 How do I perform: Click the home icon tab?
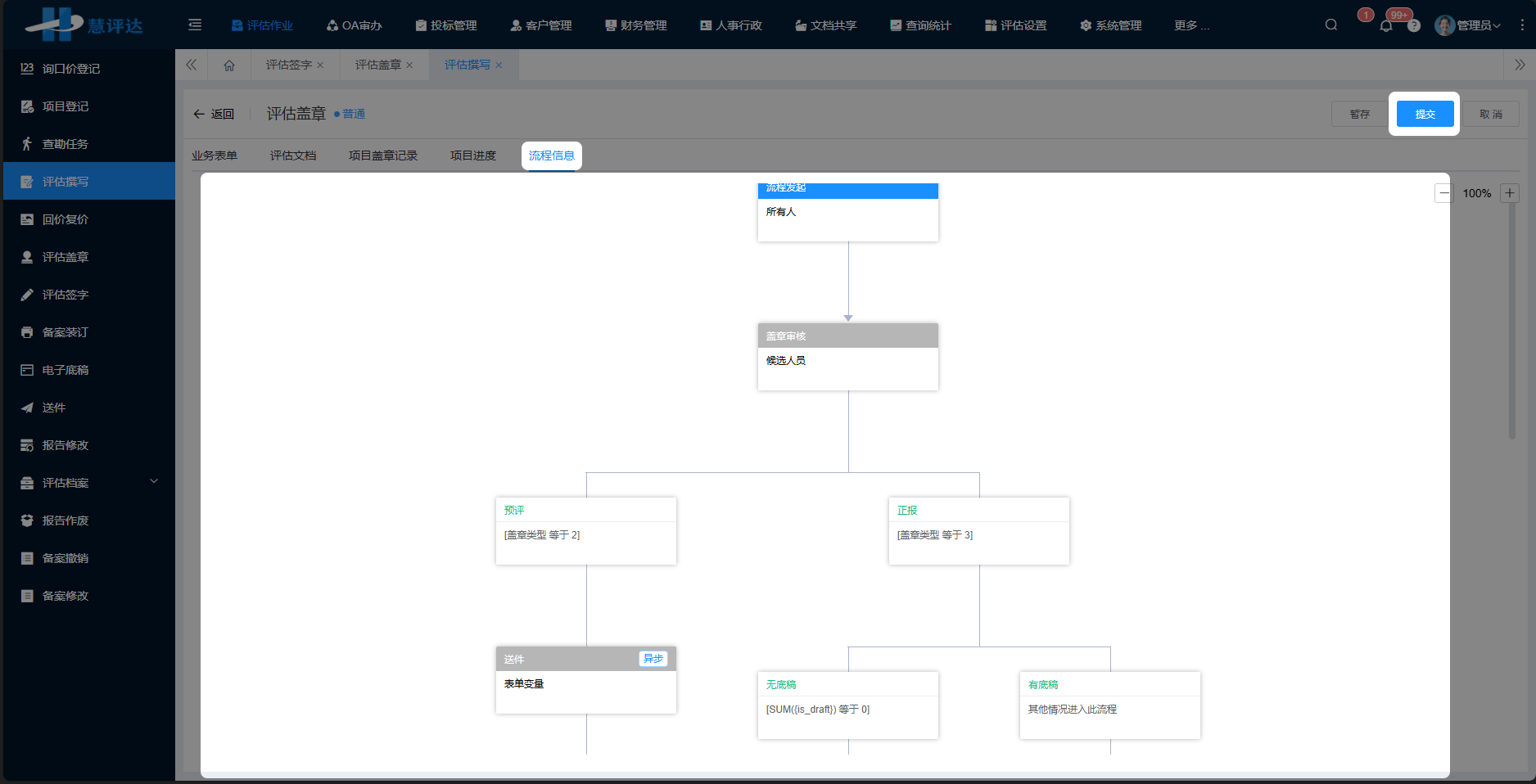click(x=229, y=65)
